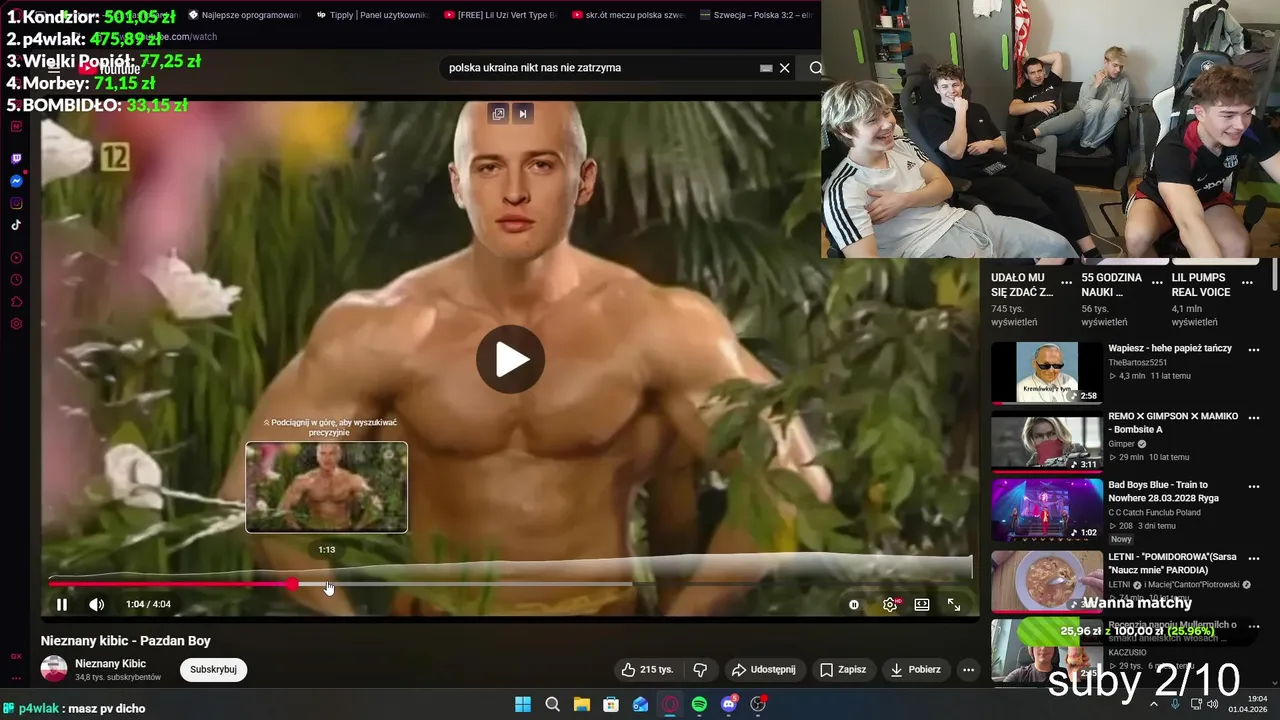Click the progress bar scrubber handle
Image resolution: width=1280 pixels, height=720 pixels.
pos(292,584)
